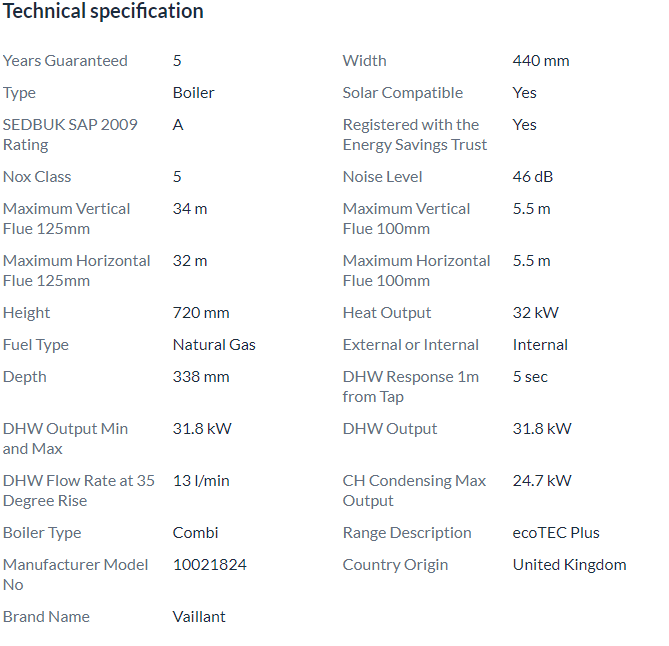Select the 46 dB noise level value
Viewport: 669px width, 646px height.
click(532, 177)
